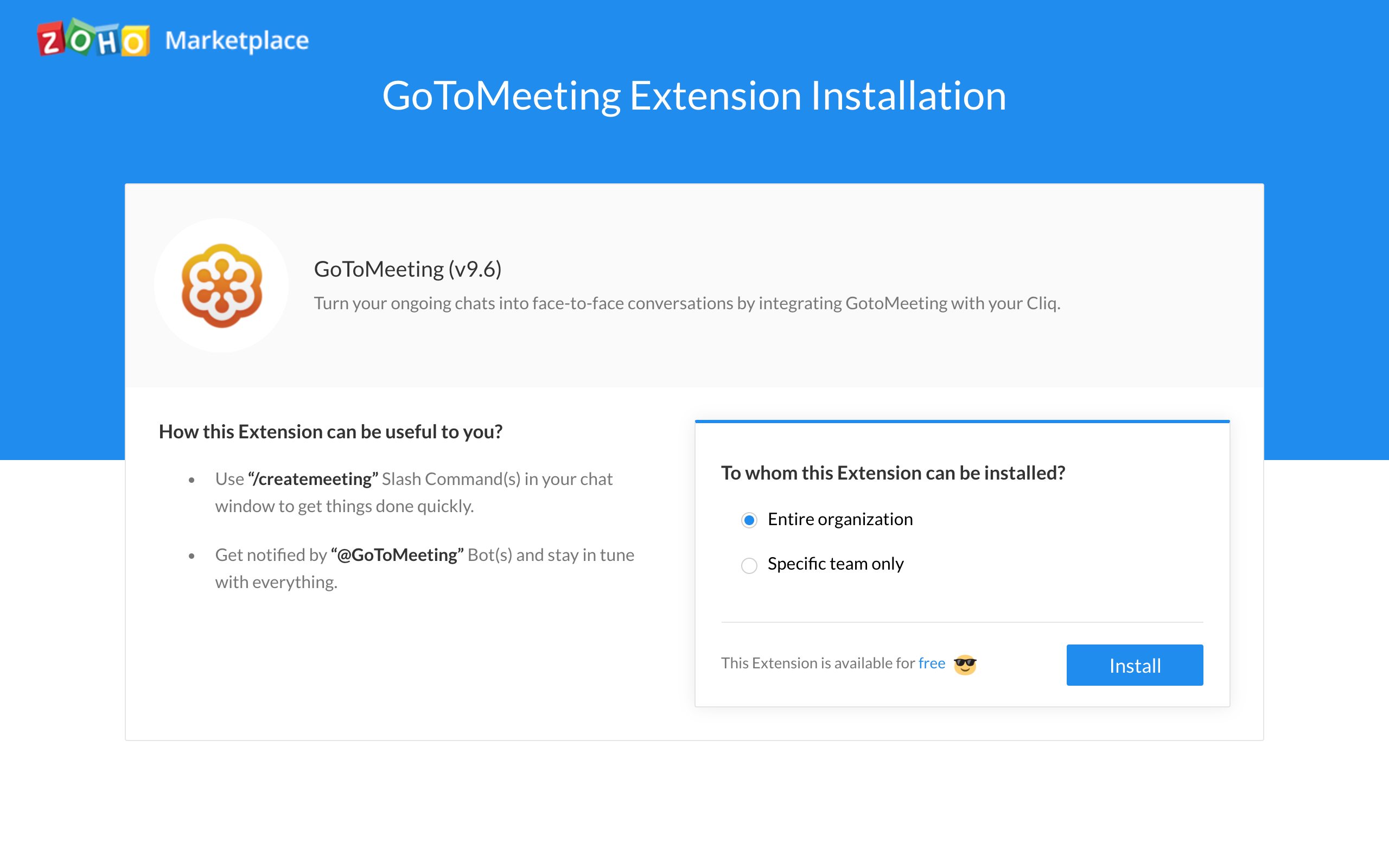Select the Specific team only radio button

click(x=749, y=565)
